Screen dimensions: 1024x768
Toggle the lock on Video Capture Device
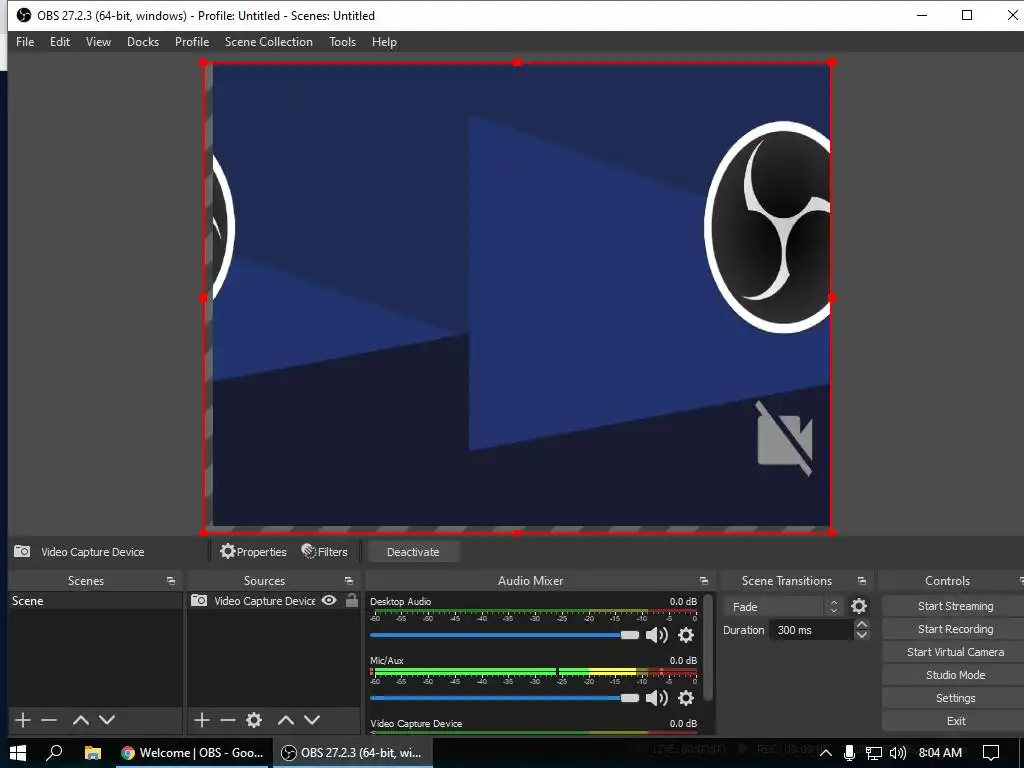(352, 600)
